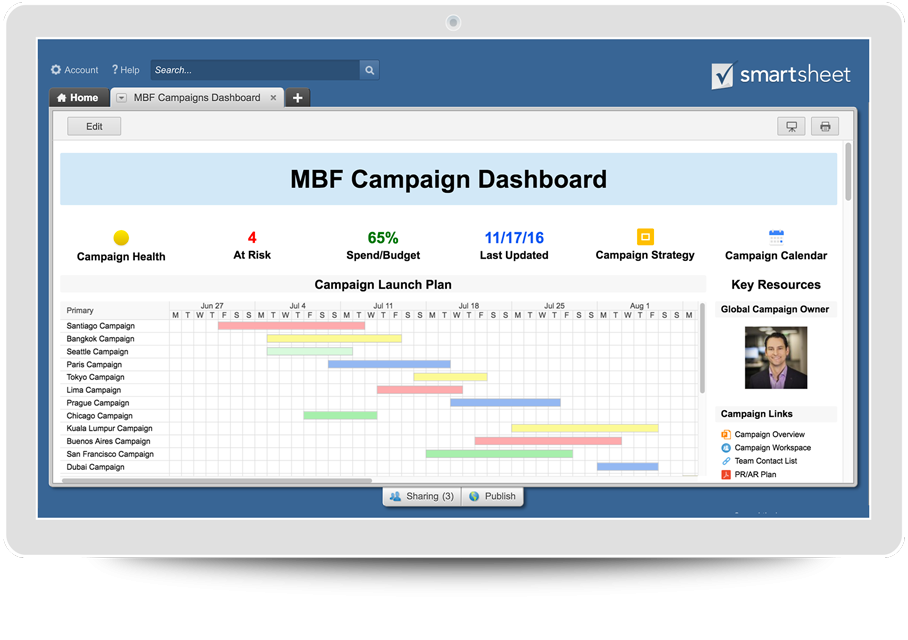Click the yellow Campaign Health indicator

click(121, 238)
